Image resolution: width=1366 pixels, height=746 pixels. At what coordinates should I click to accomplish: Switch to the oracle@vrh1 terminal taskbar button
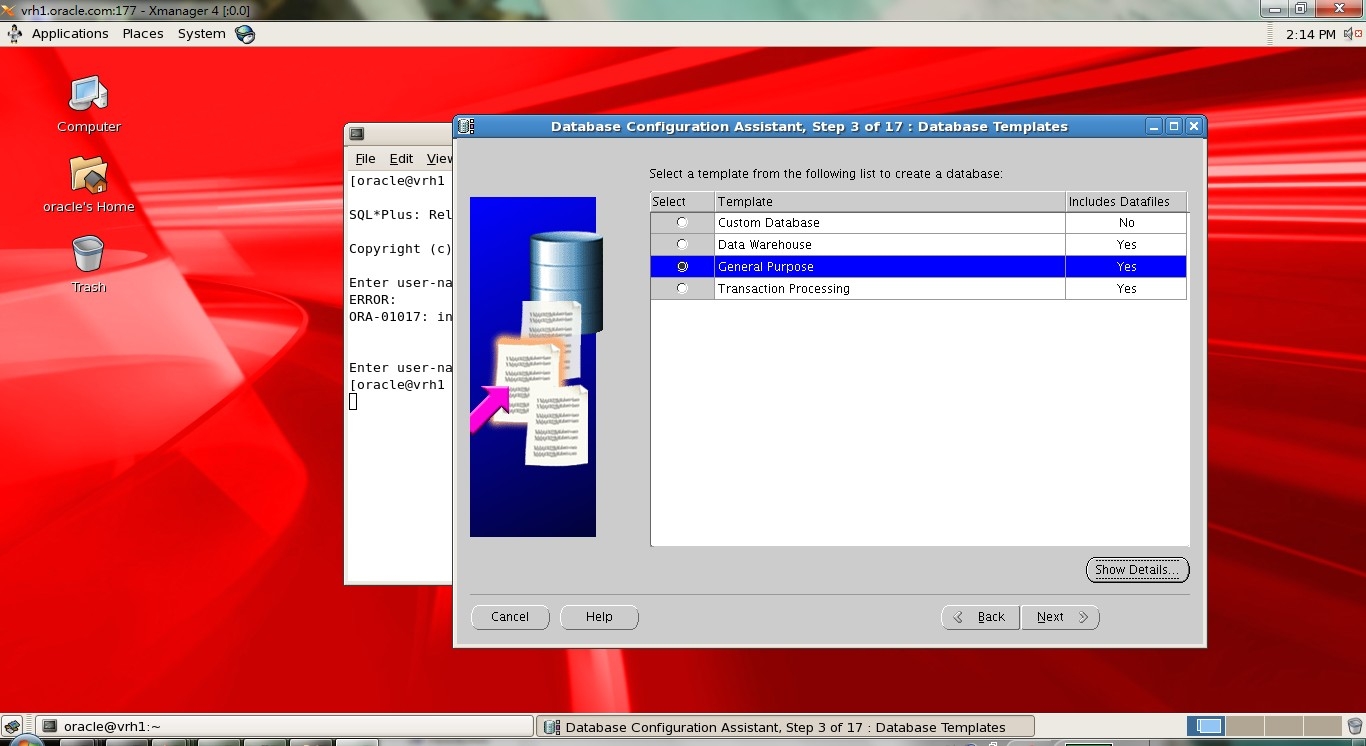[285, 727]
